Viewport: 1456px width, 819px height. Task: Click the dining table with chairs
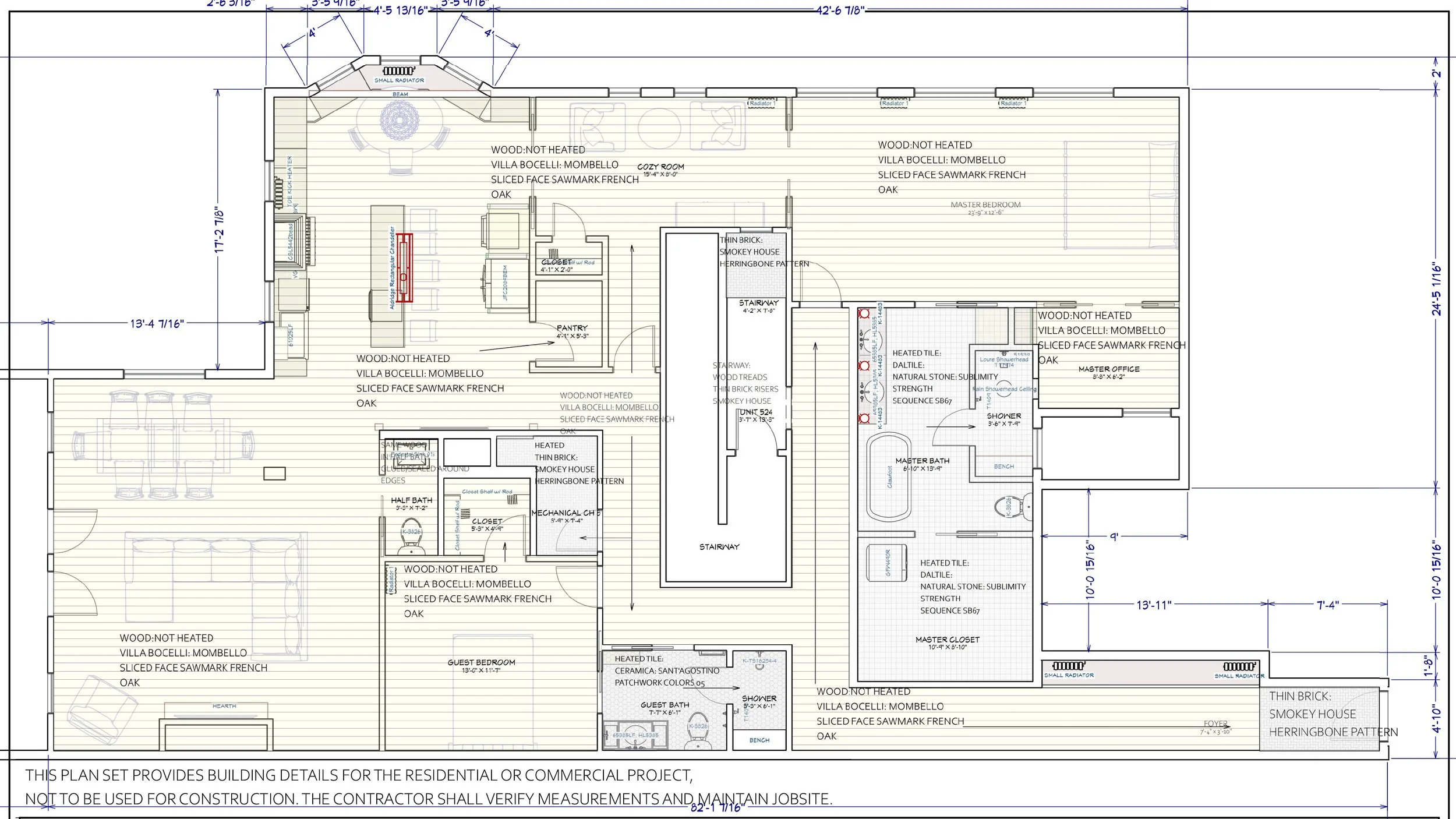(x=163, y=446)
